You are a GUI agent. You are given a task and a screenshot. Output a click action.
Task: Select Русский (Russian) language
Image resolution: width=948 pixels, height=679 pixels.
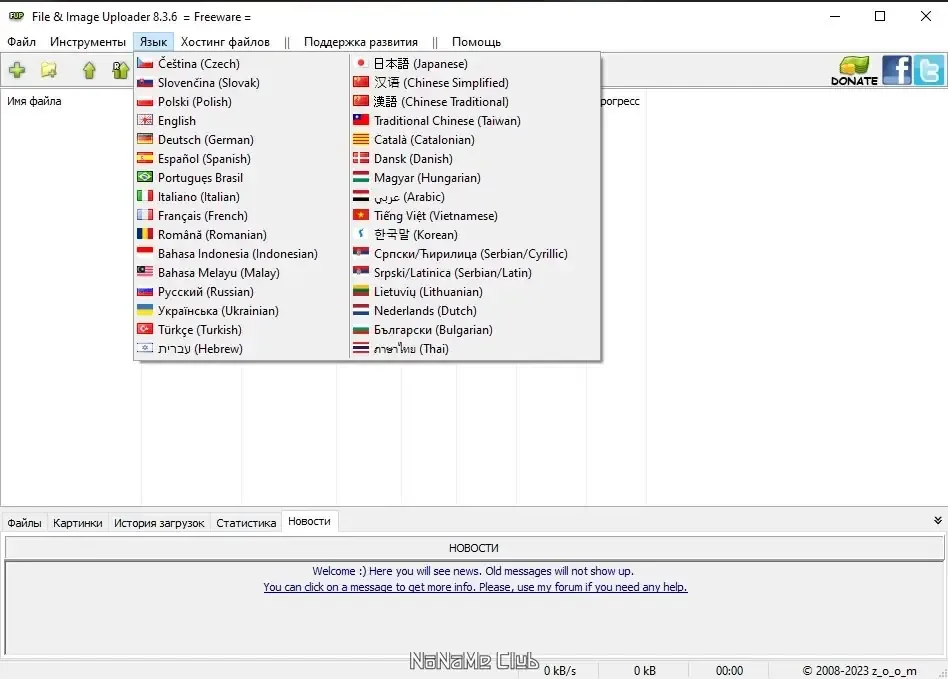pyautogui.click(x=241, y=291)
